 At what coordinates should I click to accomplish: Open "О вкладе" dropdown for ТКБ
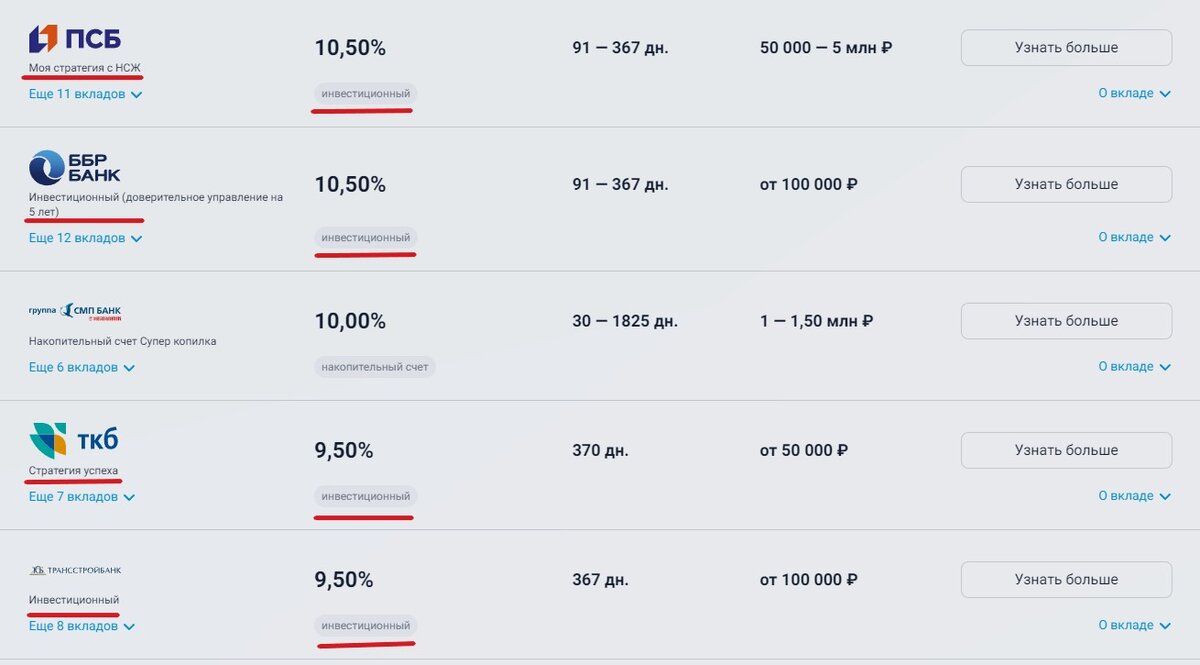pyautogui.click(x=1134, y=495)
